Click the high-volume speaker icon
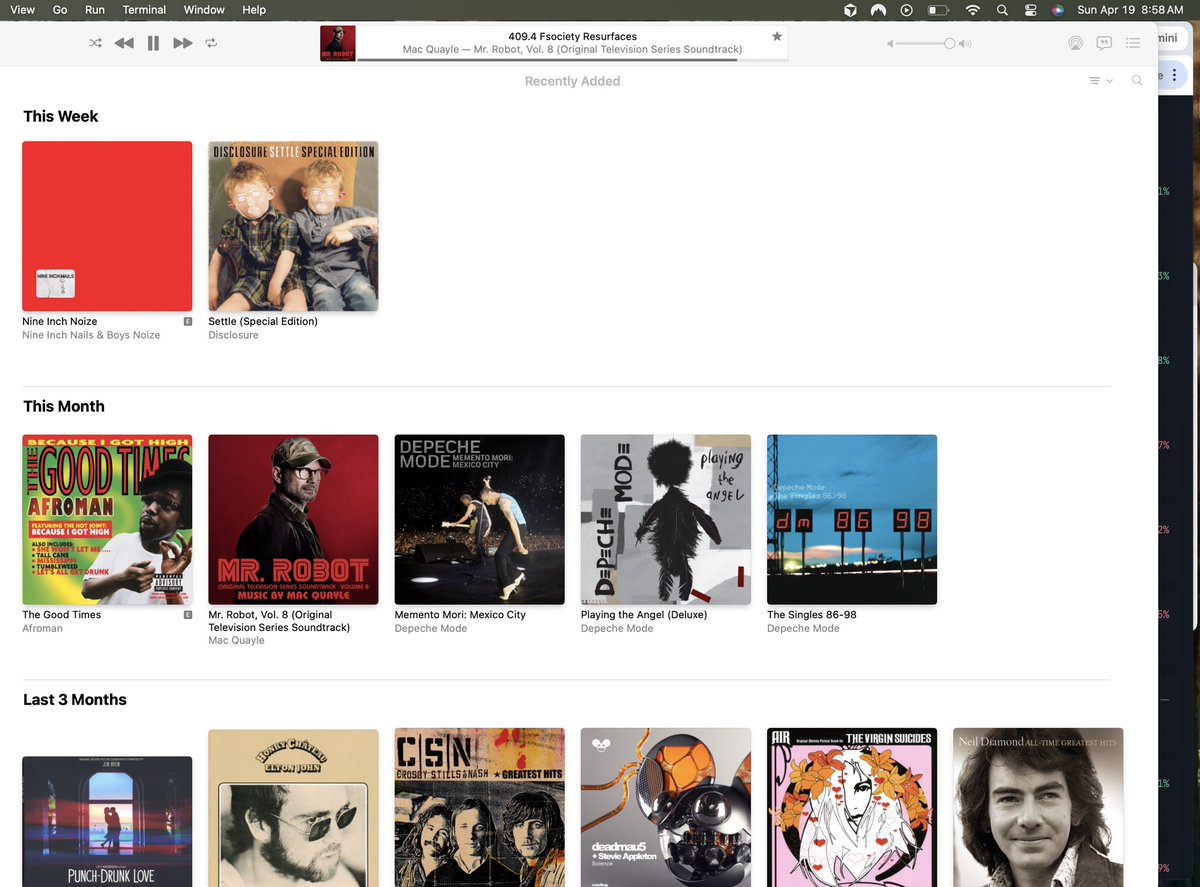Viewport: 1200px width, 887px height. click(x=965, y=43)
